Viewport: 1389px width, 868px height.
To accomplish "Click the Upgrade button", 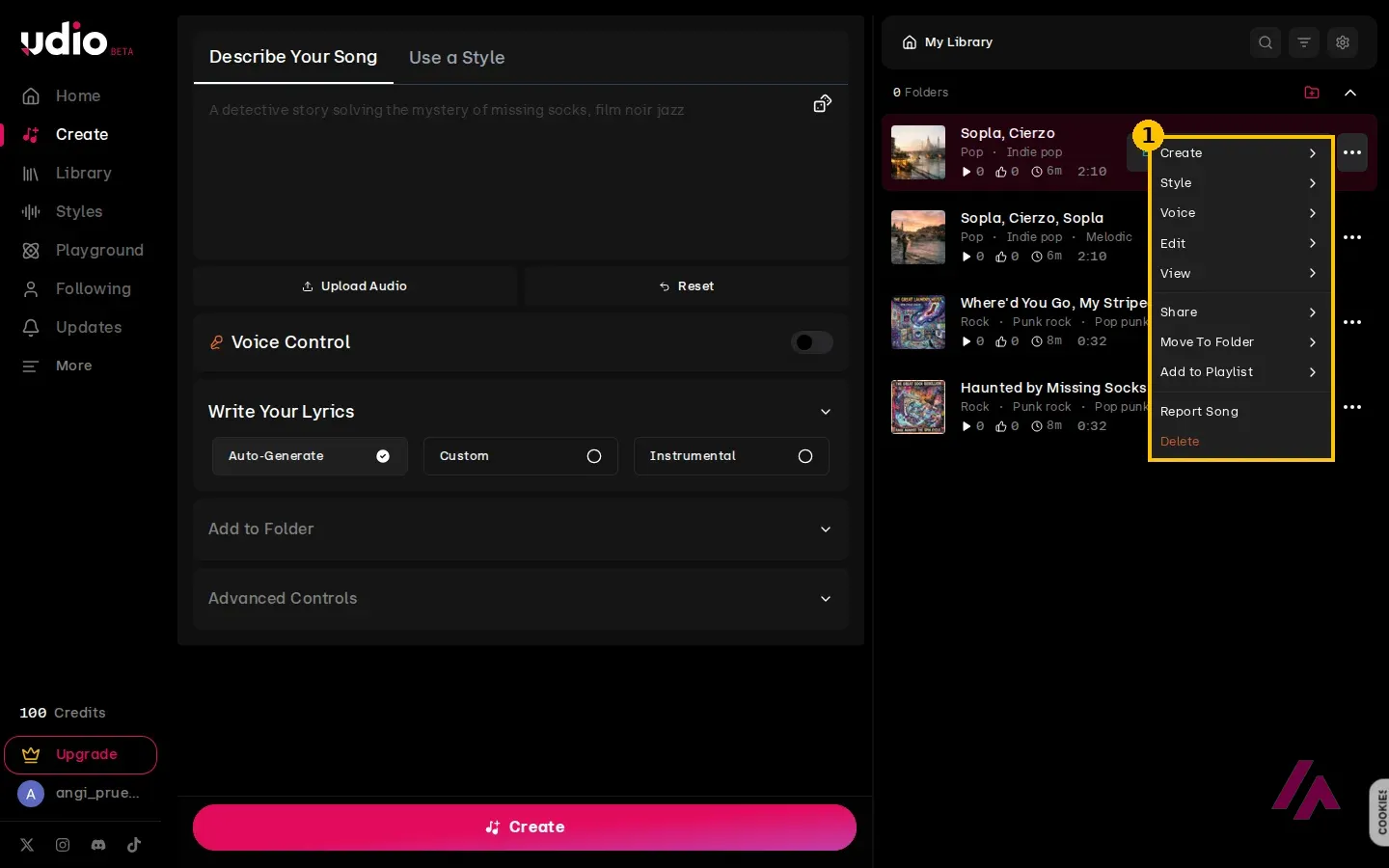I will [x=81, y=755].
